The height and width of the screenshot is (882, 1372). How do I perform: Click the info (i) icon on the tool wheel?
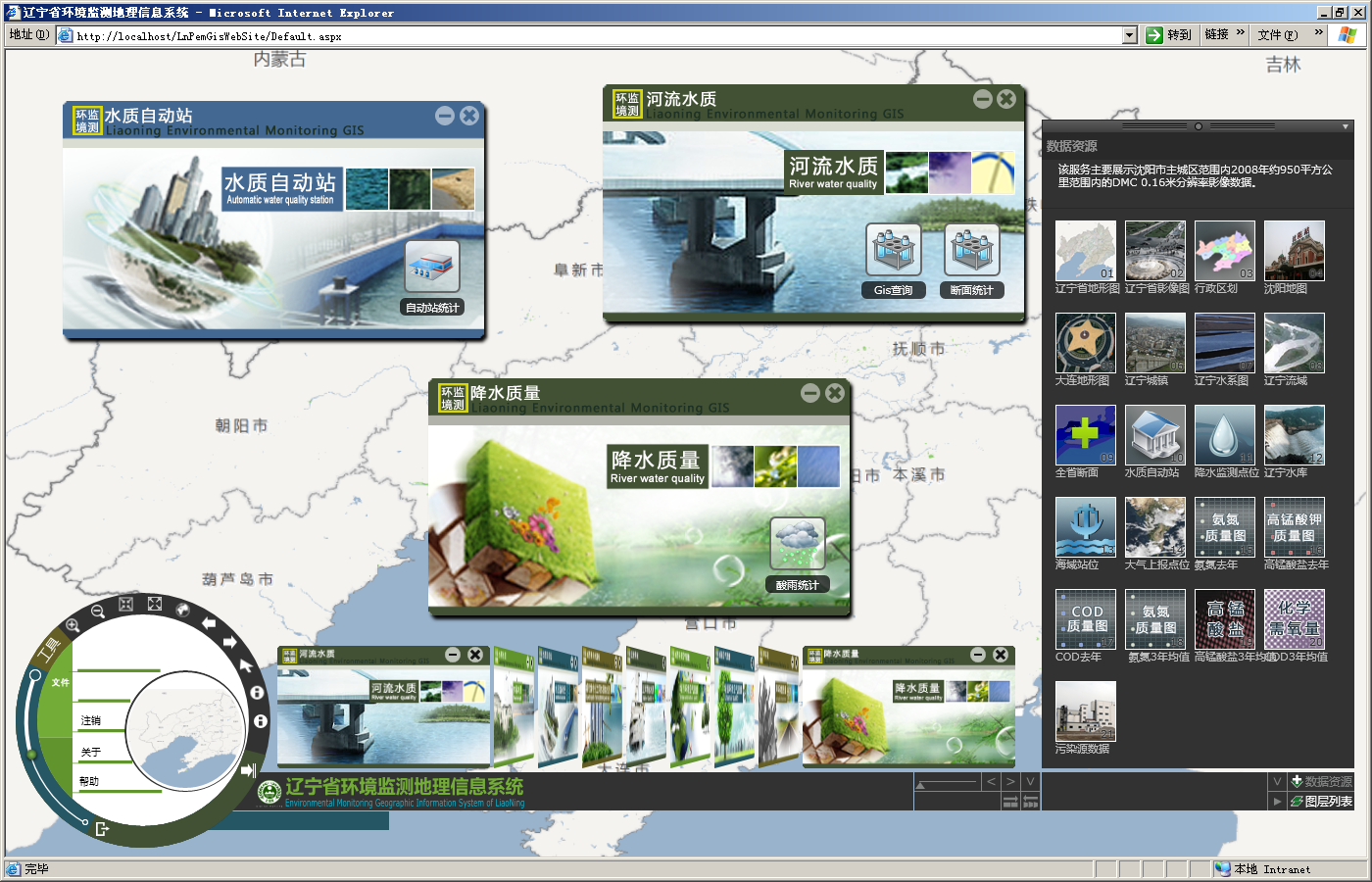coord(256,692)
